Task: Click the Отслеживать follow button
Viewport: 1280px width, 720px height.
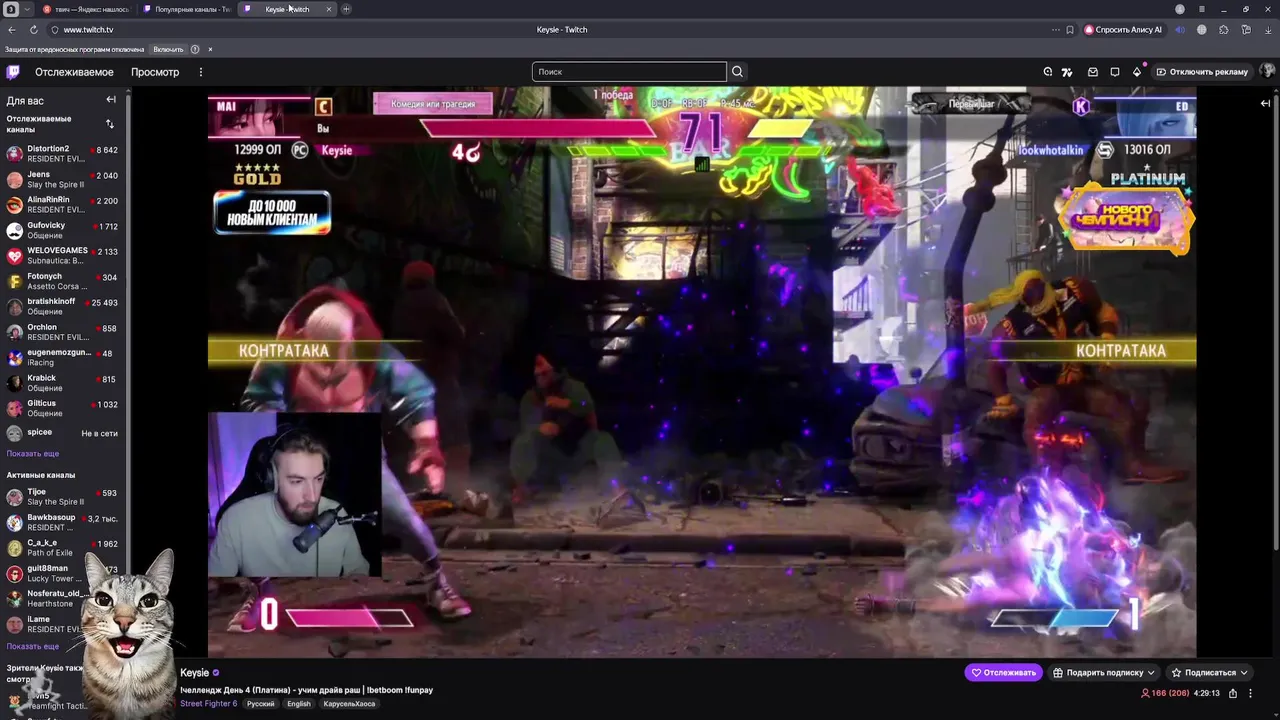Action: (1003, 672)
